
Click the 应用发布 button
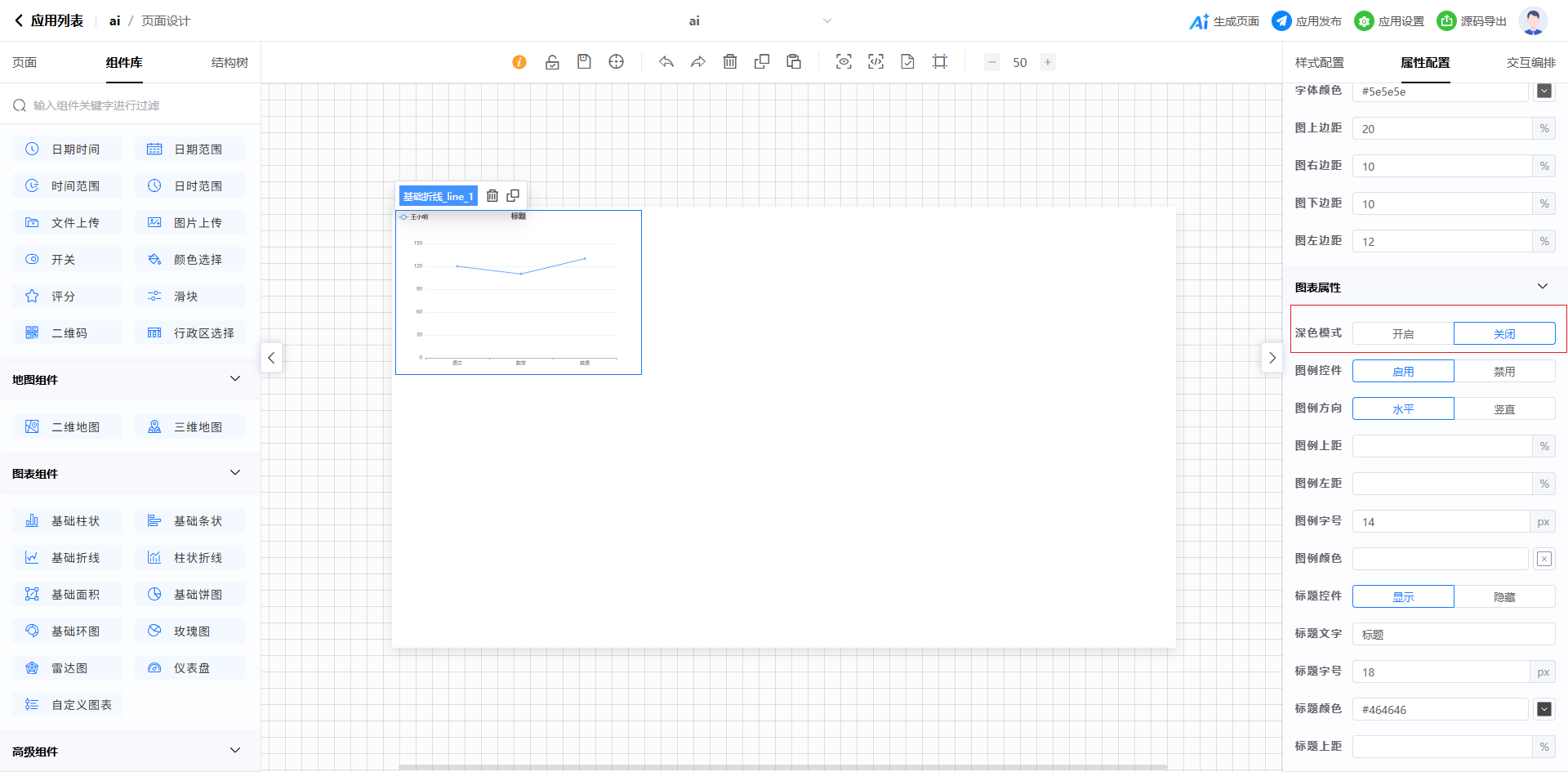(x=1307, y=21)
